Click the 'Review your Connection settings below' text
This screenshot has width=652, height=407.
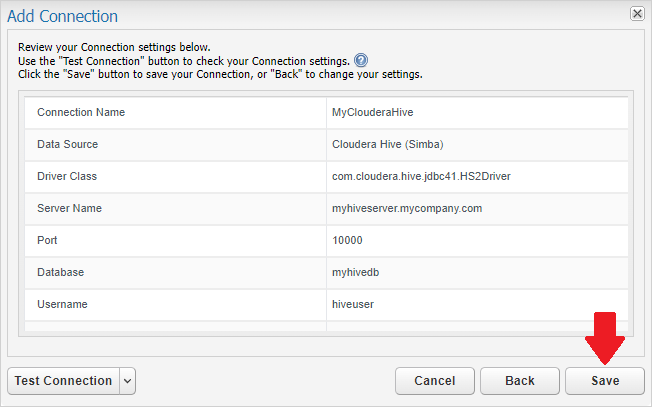(x=114, y=47)
